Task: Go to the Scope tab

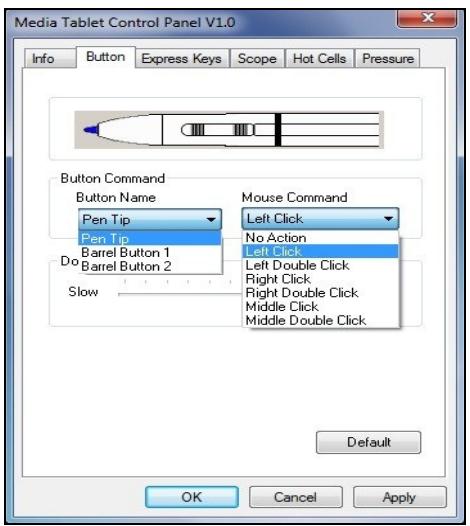Action: [257, 59]
